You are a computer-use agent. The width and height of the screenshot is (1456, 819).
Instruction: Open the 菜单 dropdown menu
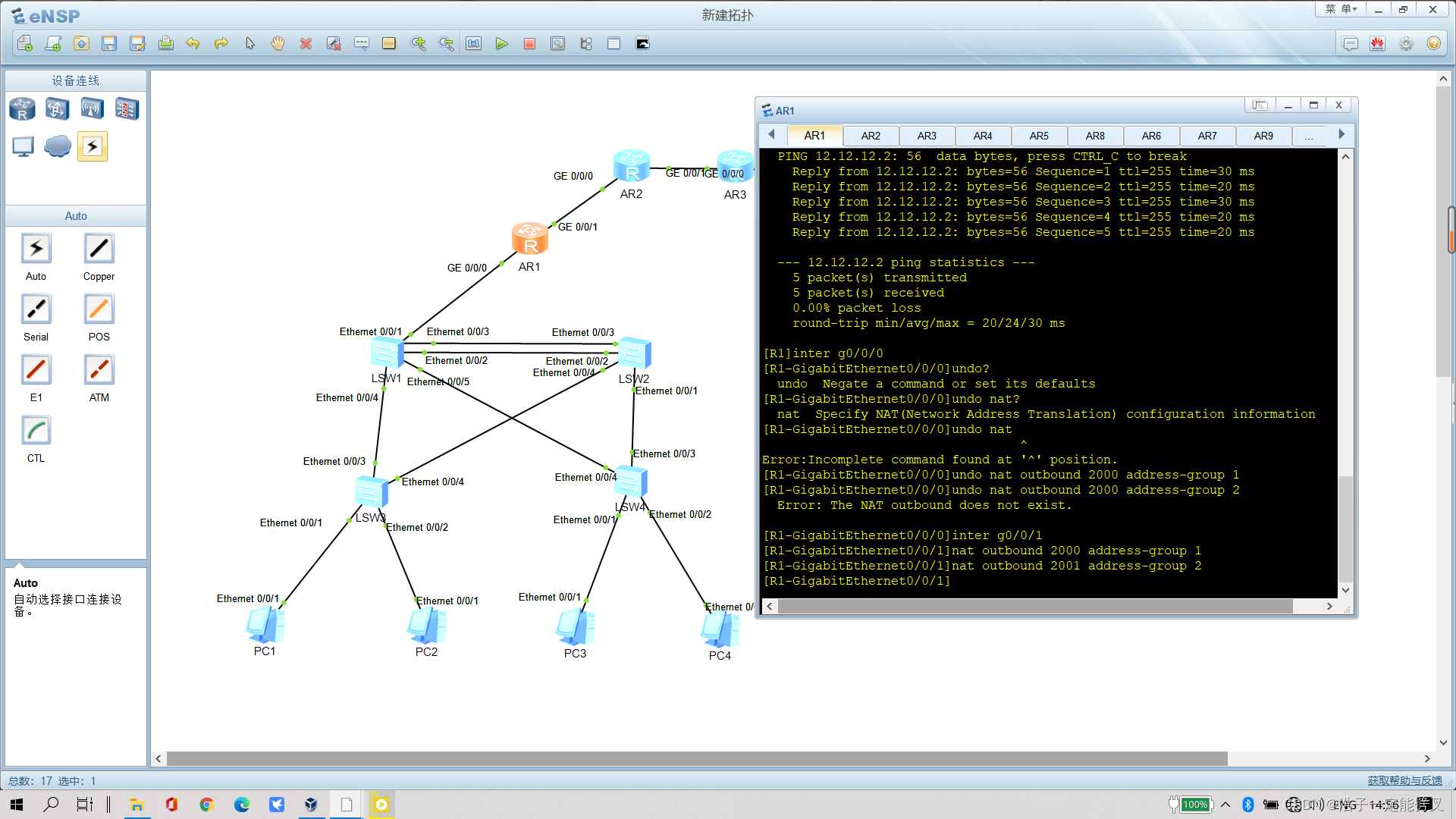click(x=1340, y=9)
